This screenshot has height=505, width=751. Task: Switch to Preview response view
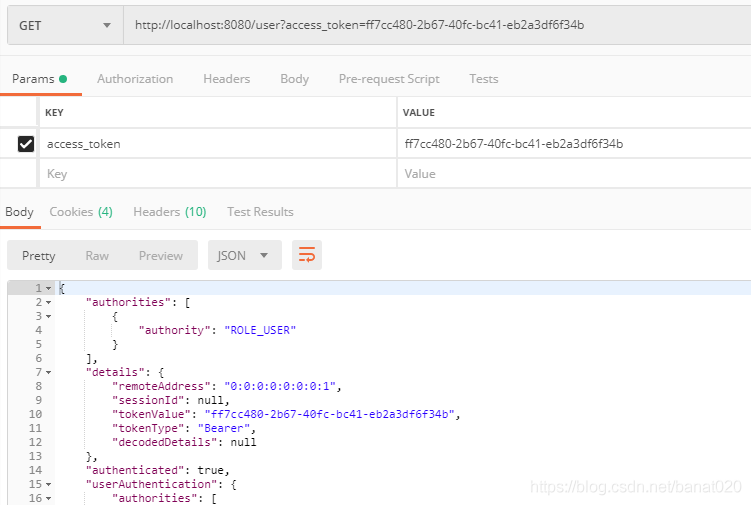160,255
